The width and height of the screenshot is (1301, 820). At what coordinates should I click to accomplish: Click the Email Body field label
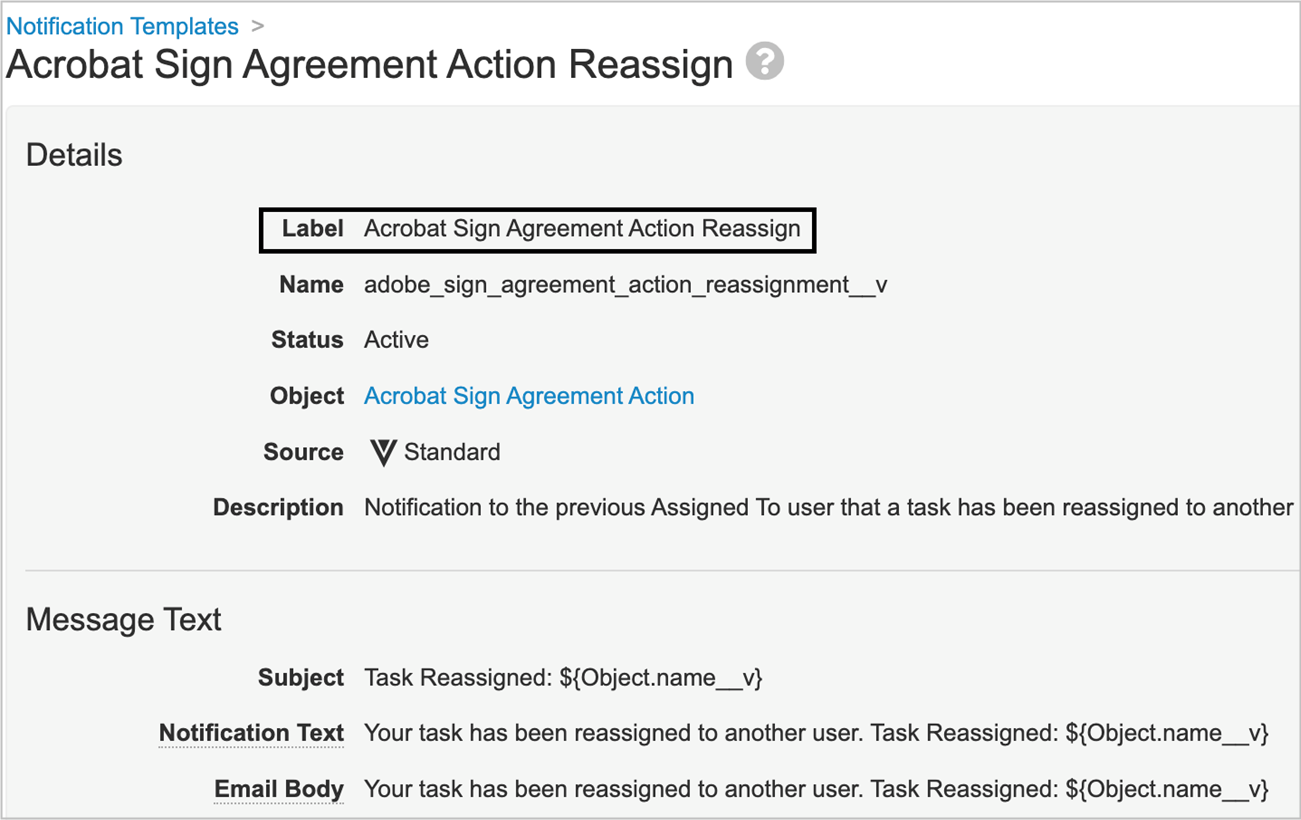pos(278,789)
